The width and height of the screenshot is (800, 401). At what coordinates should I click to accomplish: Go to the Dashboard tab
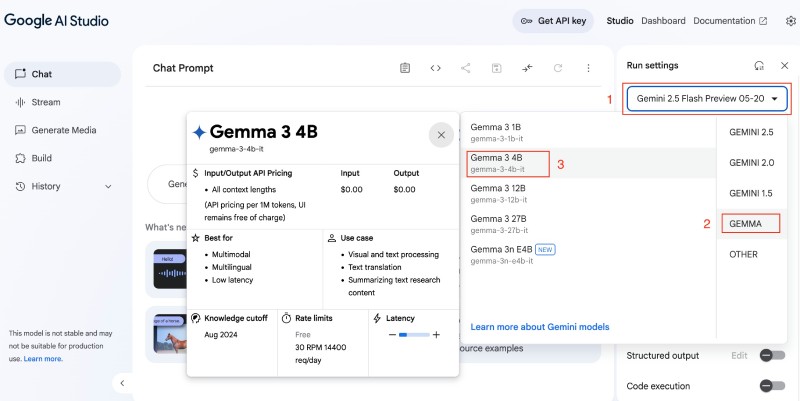[663, 21]
